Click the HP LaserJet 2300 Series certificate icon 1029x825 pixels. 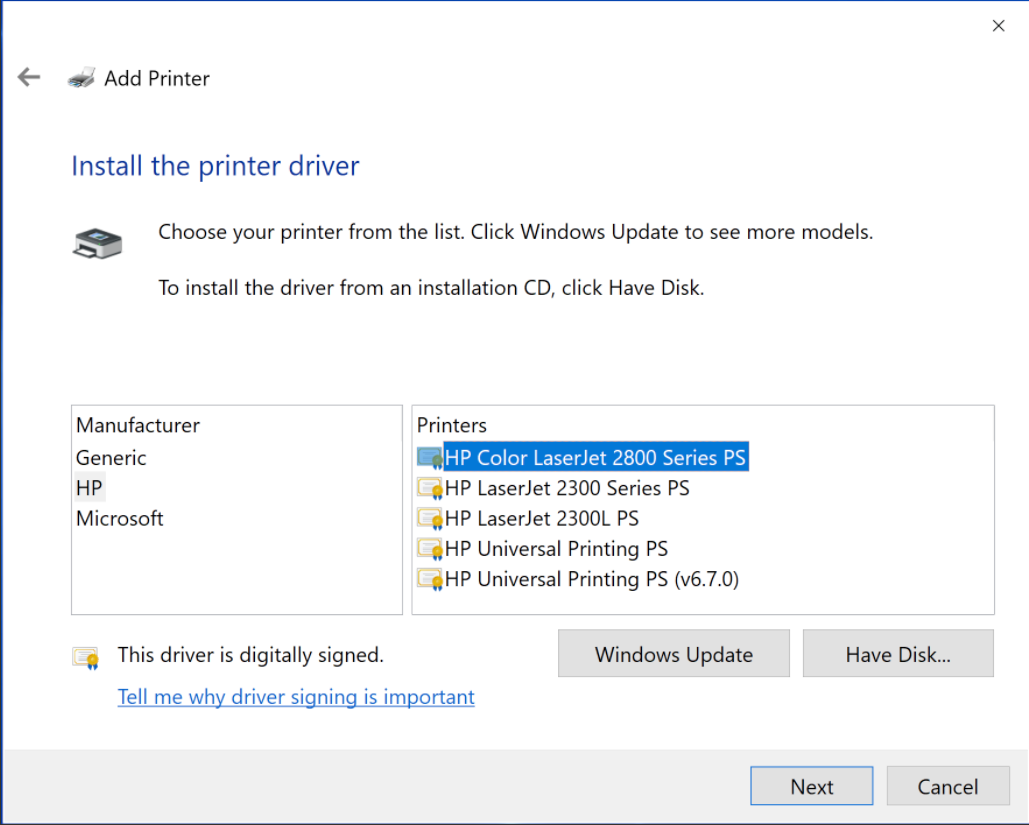430,488
